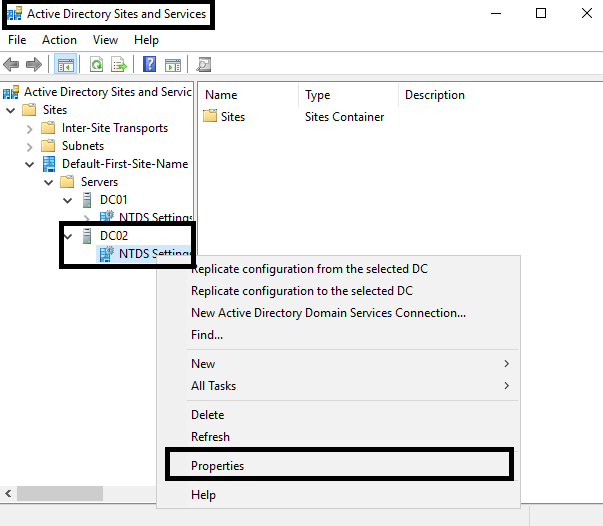
Task: Toggle Show/Hide Console Tree toolbar icon
Action: pos(66,64)
